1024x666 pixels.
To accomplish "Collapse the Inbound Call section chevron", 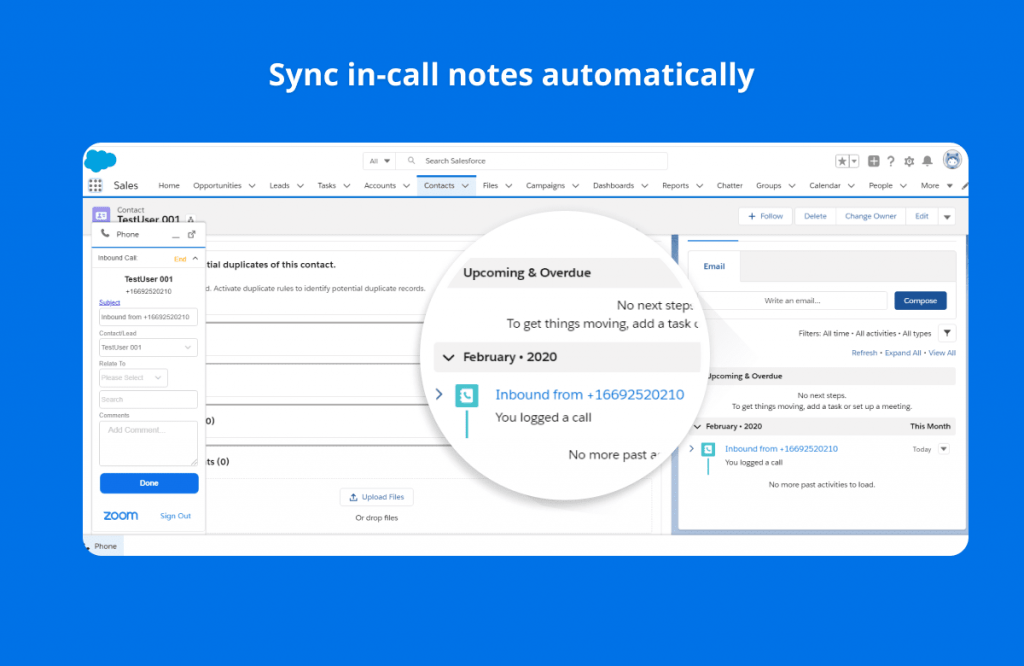I will 195,258.
